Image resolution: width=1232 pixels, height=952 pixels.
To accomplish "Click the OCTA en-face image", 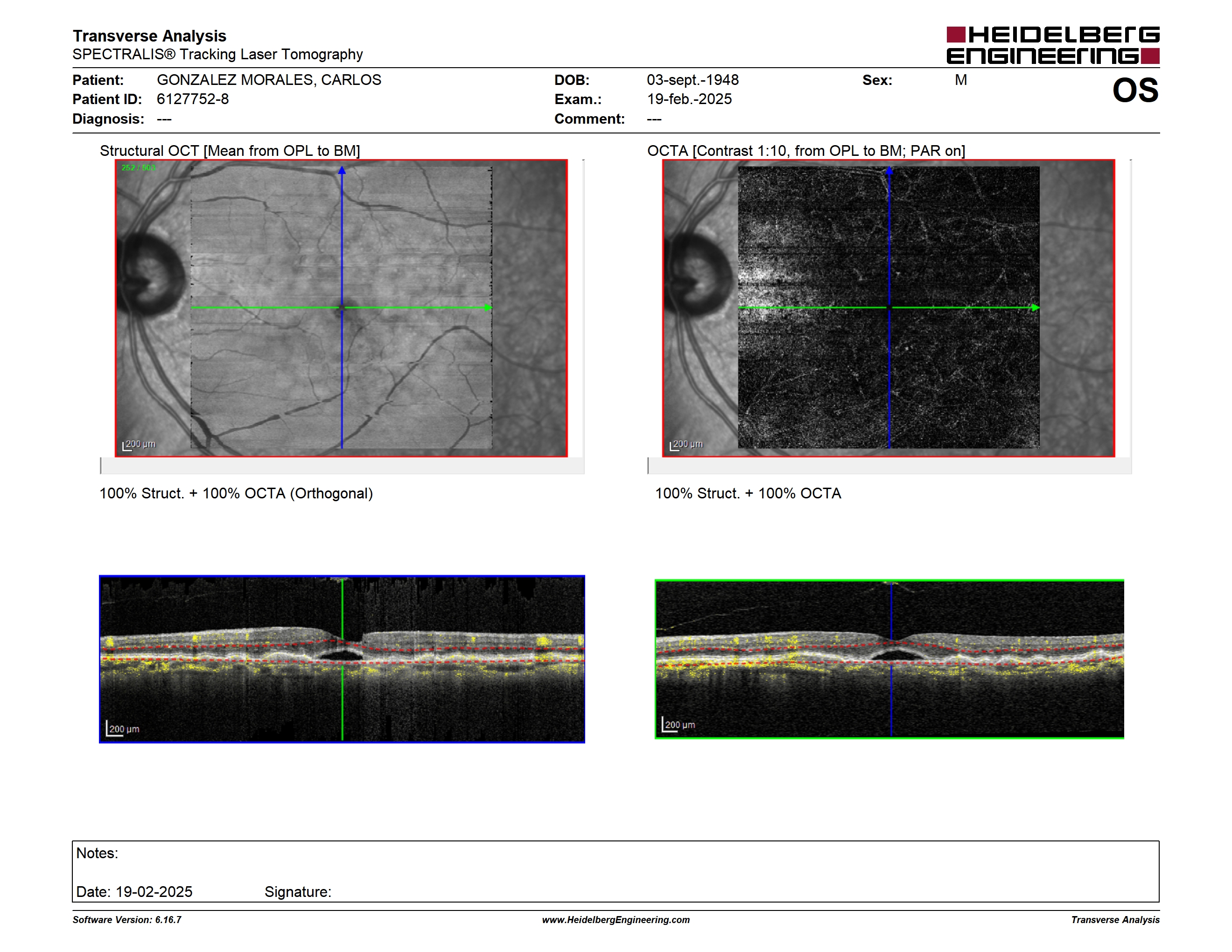I will tap(889, 308).
